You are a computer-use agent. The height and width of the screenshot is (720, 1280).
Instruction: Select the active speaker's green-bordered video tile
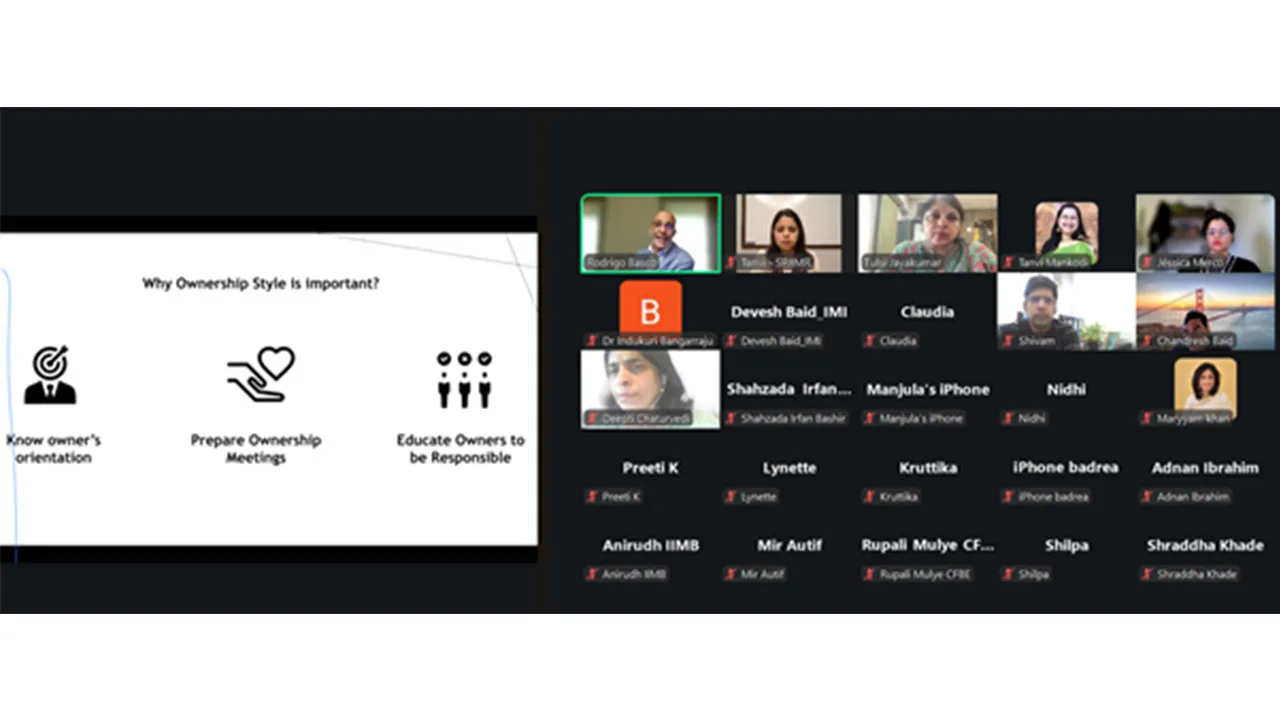tap(650, 233)
